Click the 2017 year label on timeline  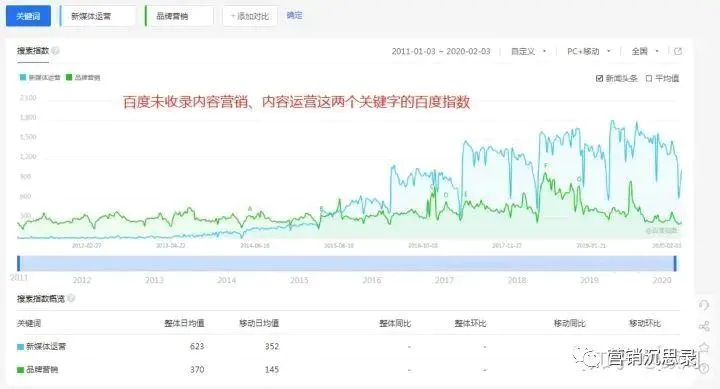[444, 280]
